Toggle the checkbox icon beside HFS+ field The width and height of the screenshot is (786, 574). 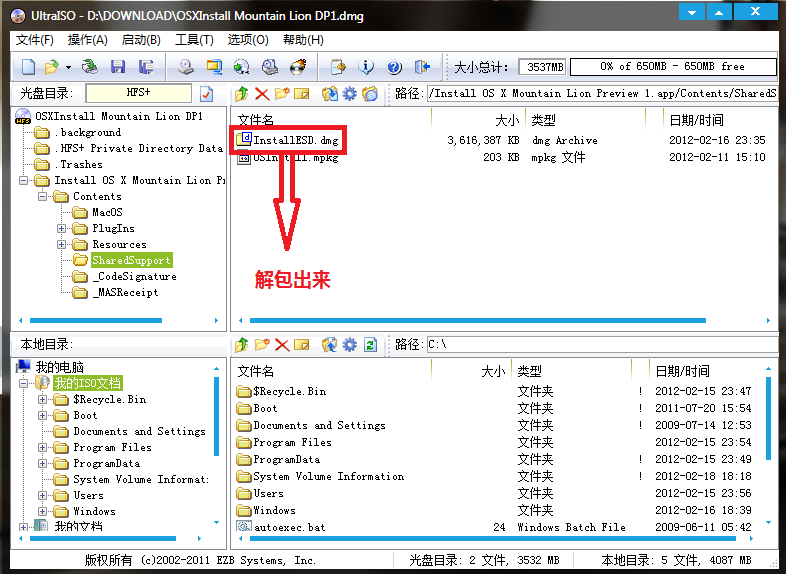coord(207,93)
